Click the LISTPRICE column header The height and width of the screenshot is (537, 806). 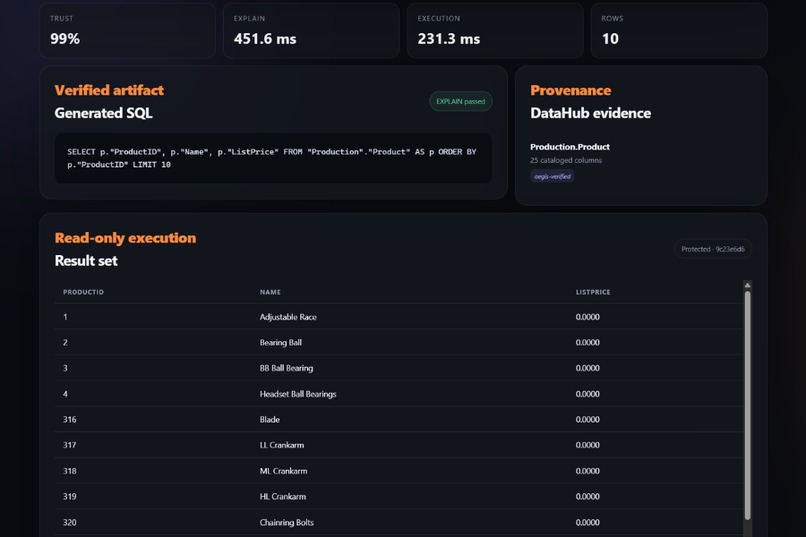point(593,292)
